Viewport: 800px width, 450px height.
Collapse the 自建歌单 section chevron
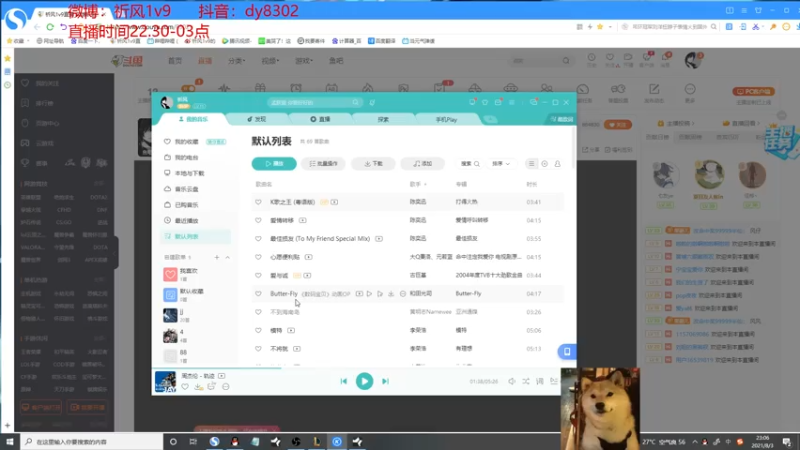[228, 258]
